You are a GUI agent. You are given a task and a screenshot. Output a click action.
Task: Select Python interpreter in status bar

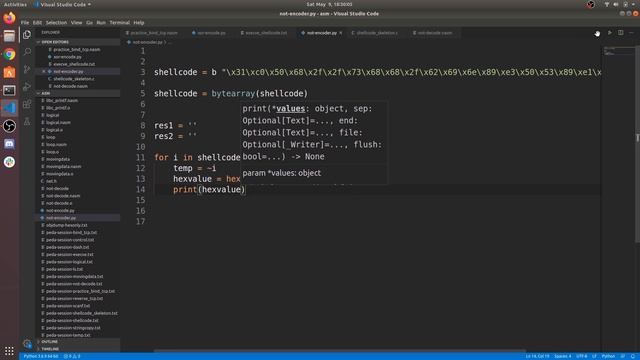pyautogui.click(x=41, y=356)
